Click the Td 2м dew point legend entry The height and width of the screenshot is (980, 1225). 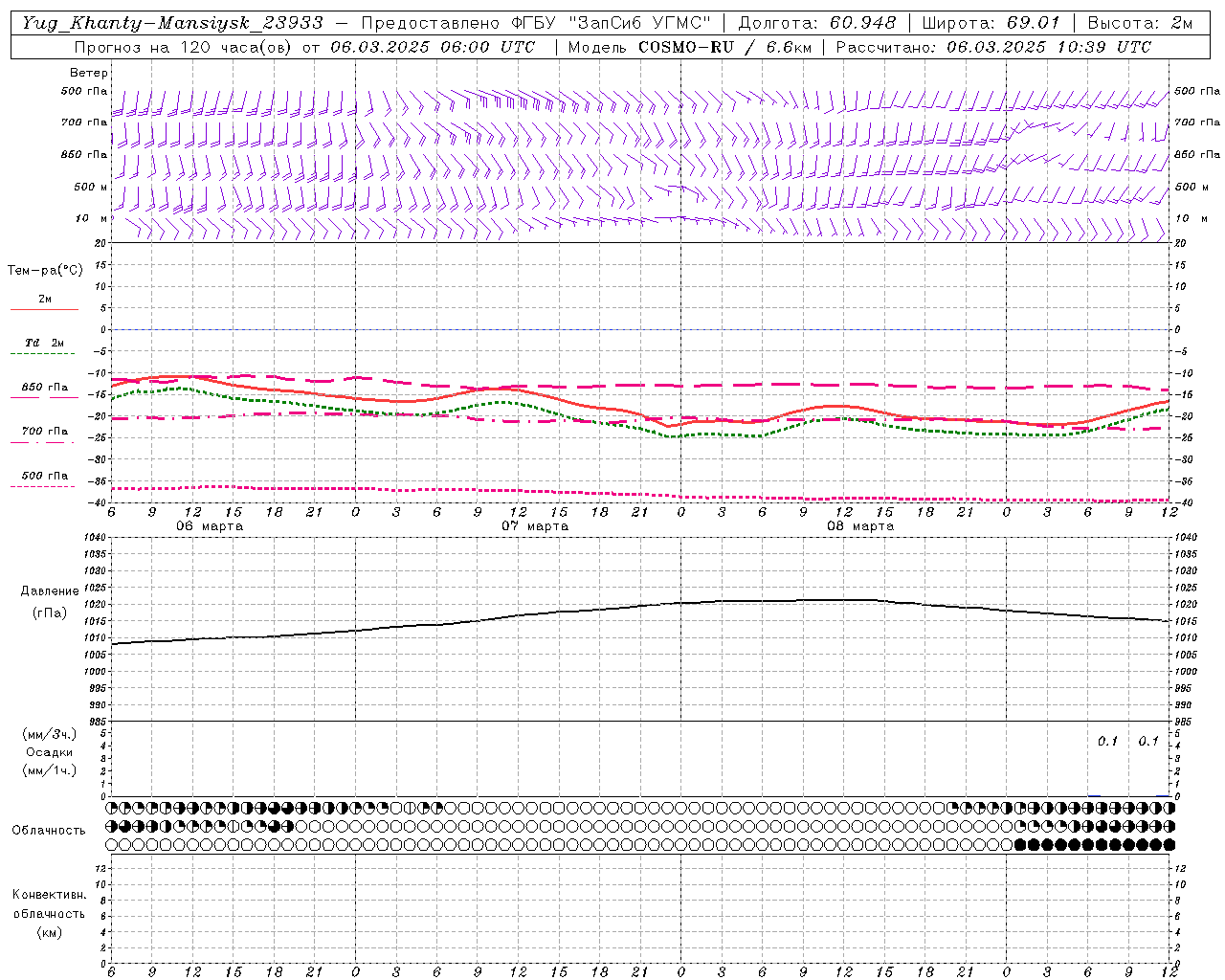[x=44, y=346]
